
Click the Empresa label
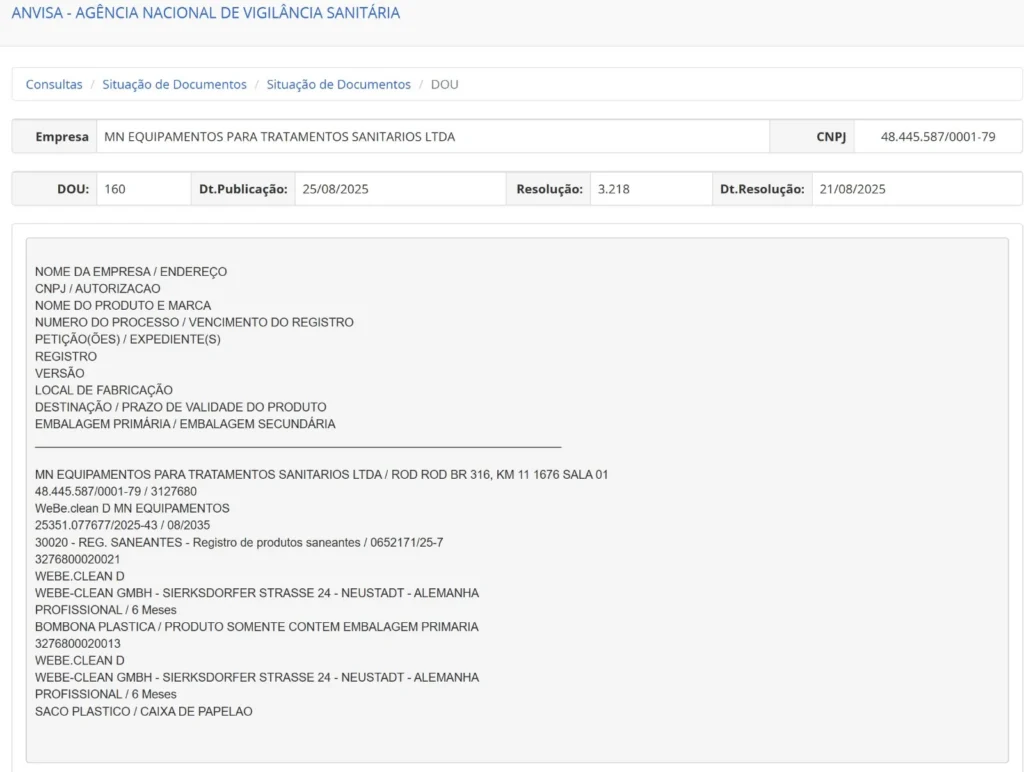pyautogui.click(x=62, y=137)
